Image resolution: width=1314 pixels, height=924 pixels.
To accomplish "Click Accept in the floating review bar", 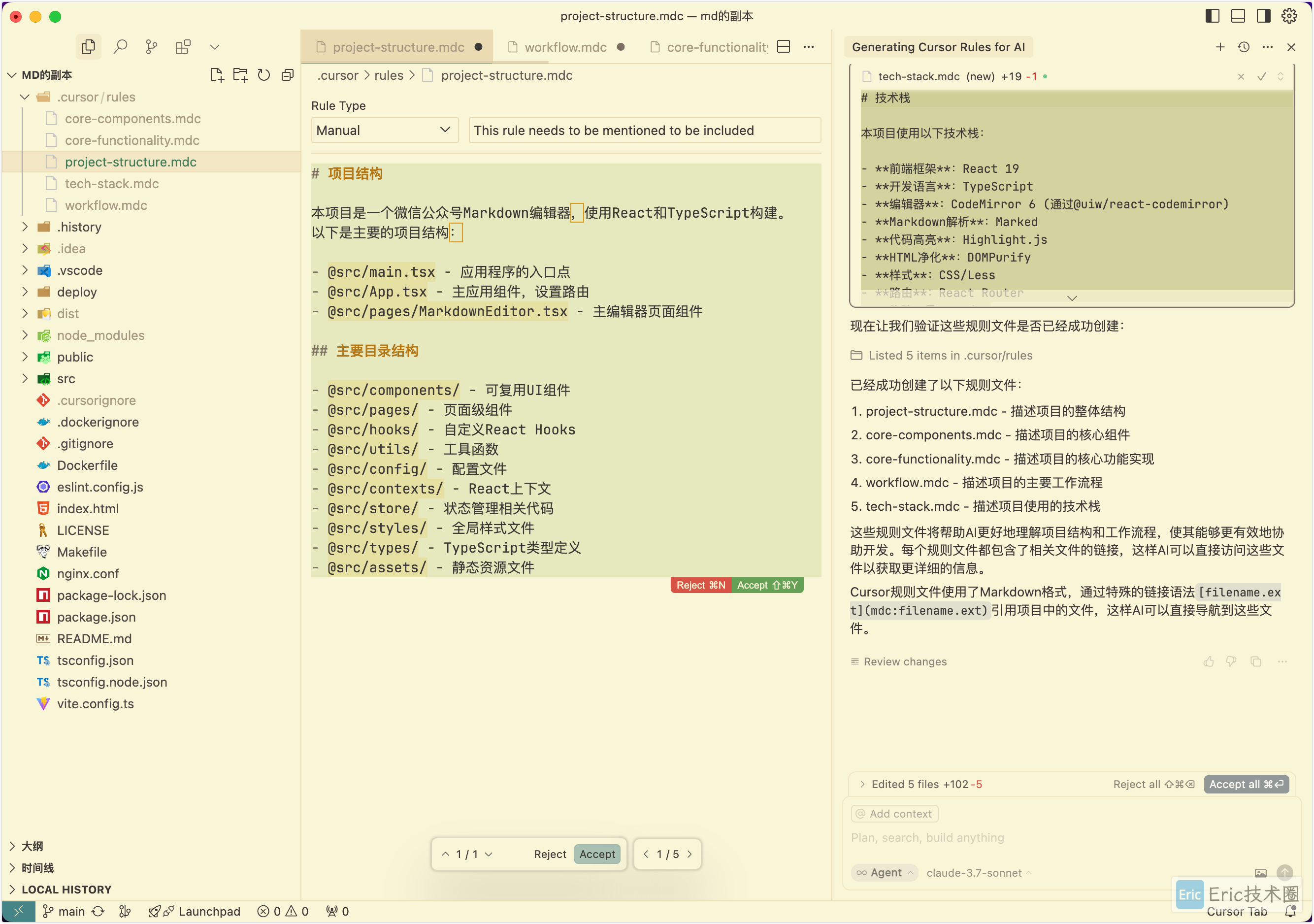I will pyautogui.click(x=597, y=854).
